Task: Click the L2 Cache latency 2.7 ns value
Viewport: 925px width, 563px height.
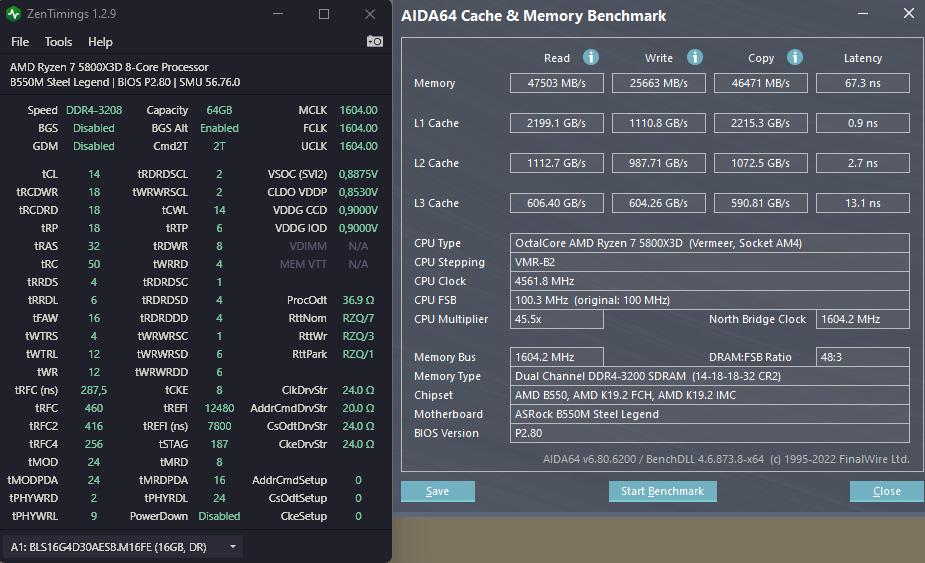Action: 862,163
